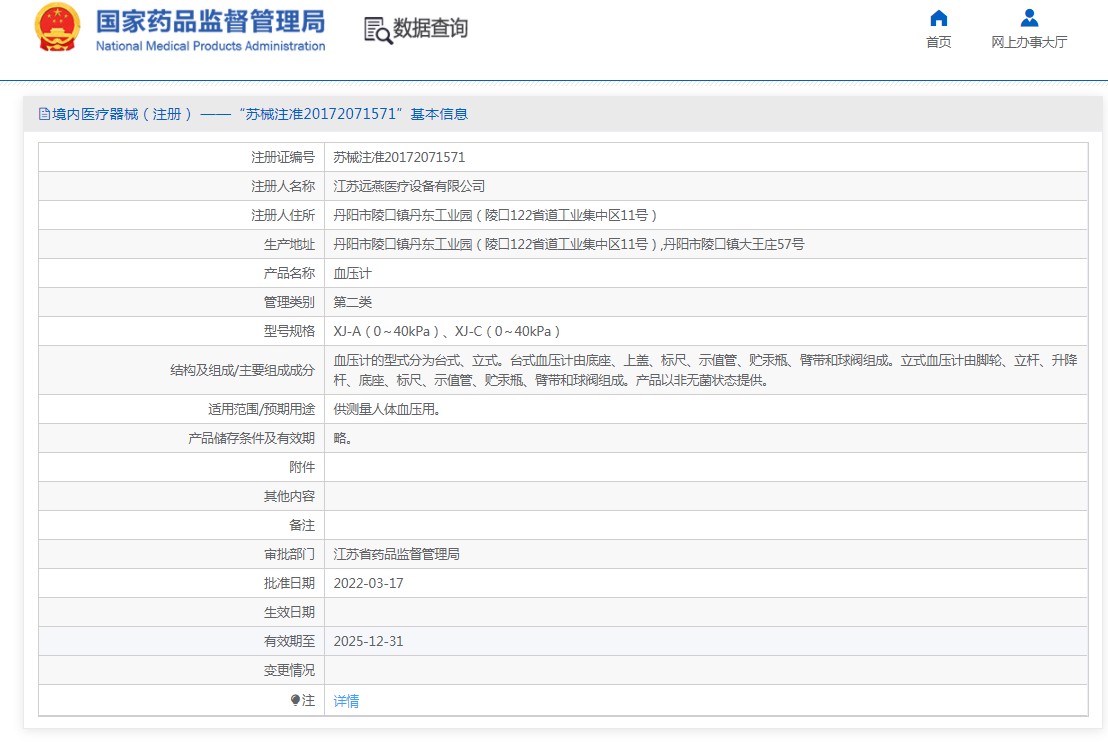Viewport: 1108px width, 745px height.
Task: Select 供测量人体血压用。 value
Action: pyautogui.click(x=387, y=409)
